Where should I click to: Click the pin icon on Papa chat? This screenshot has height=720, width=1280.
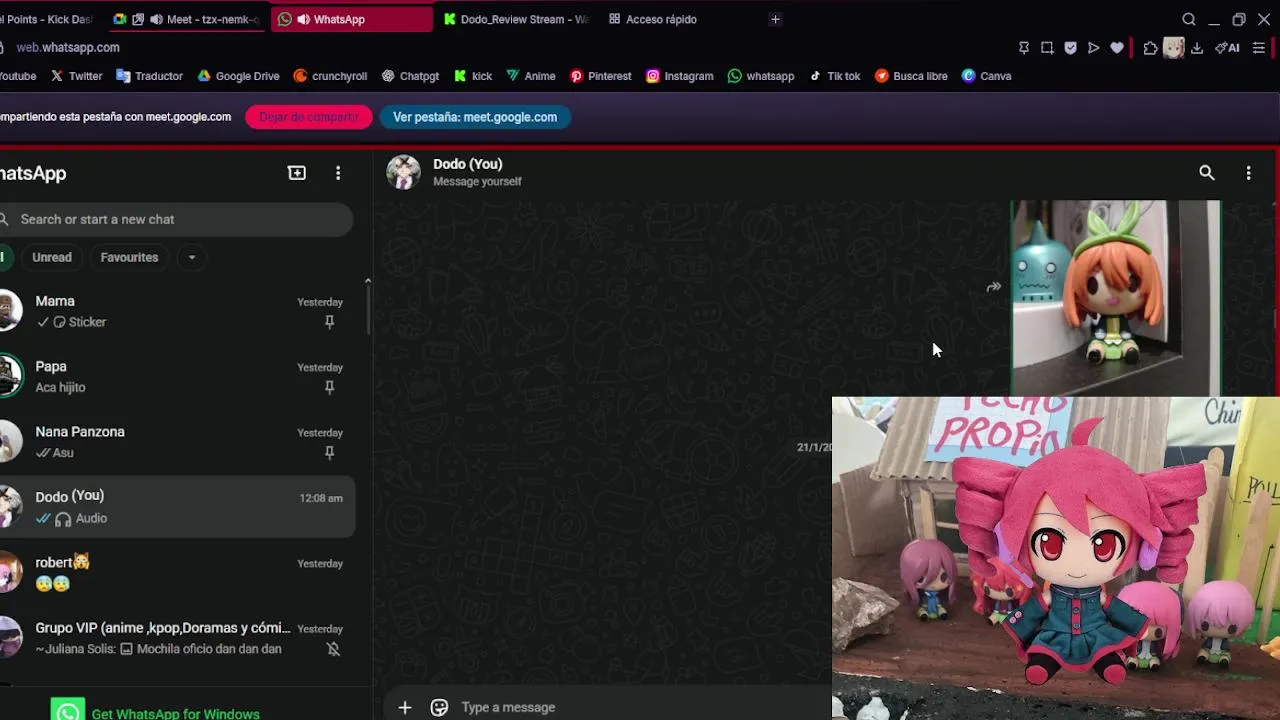329,387
